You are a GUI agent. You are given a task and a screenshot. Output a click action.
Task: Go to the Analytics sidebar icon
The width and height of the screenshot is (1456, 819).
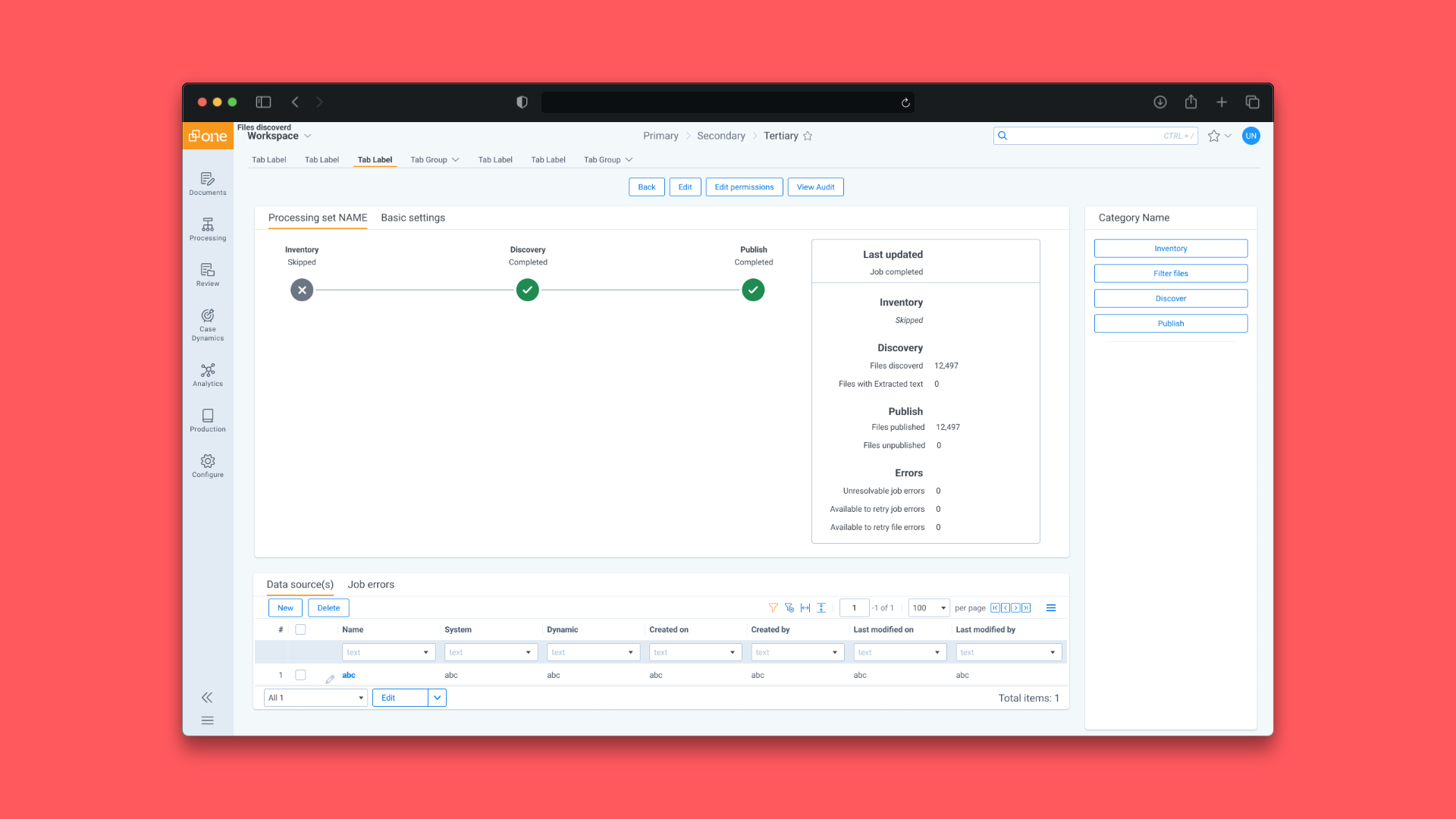click(x=208, y=375)
